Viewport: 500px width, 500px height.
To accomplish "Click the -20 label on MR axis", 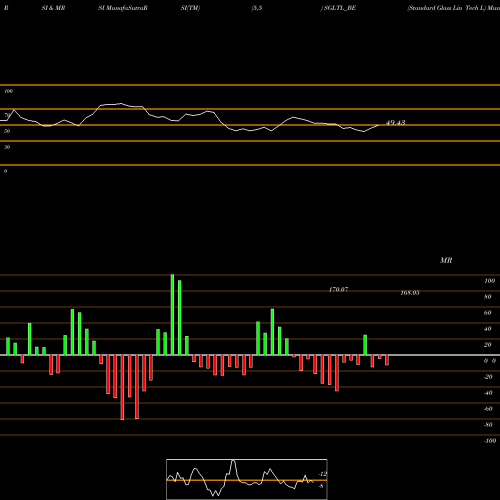I will (x=488, y=377).
